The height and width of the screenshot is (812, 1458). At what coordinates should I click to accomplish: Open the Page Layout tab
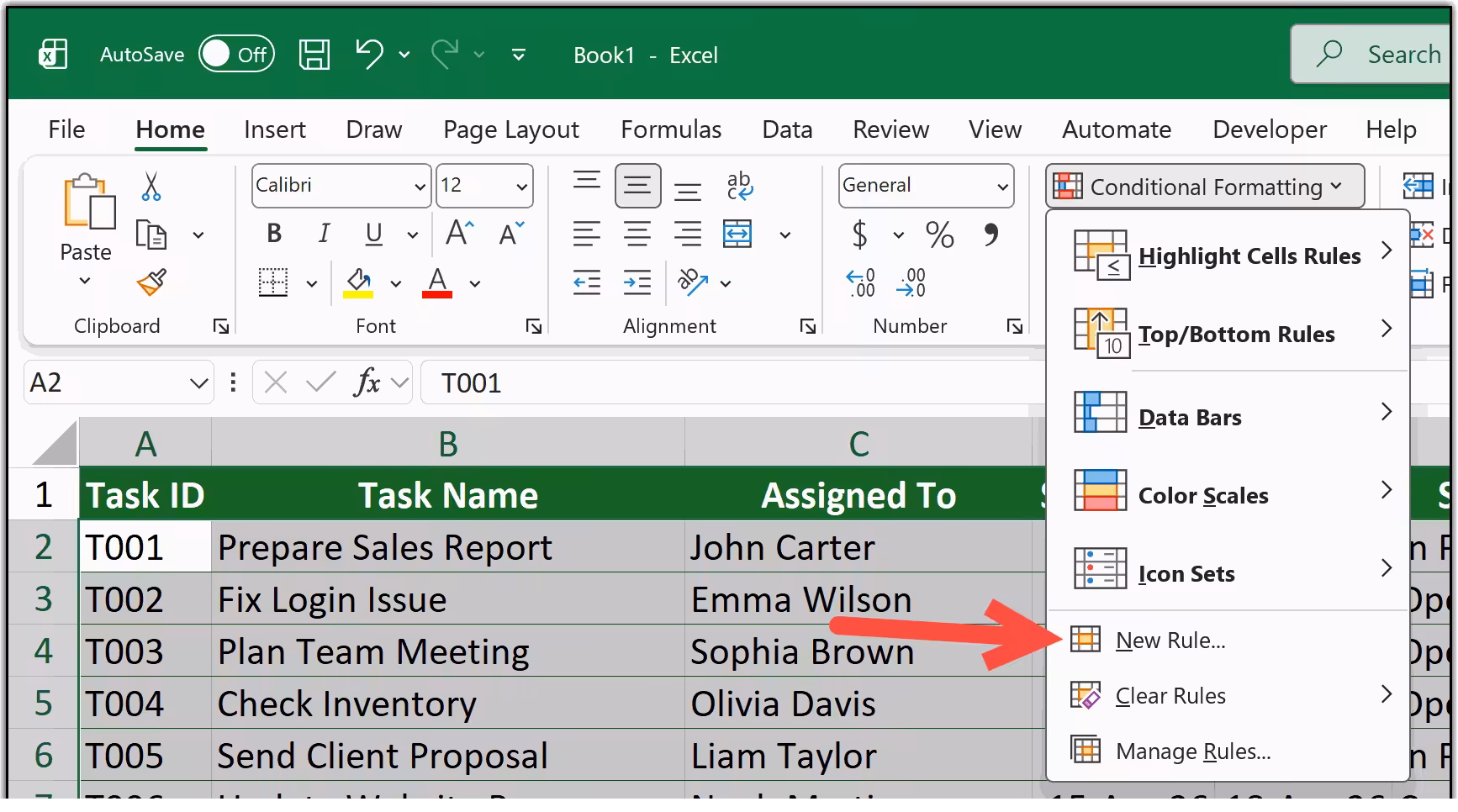(511, 129)
